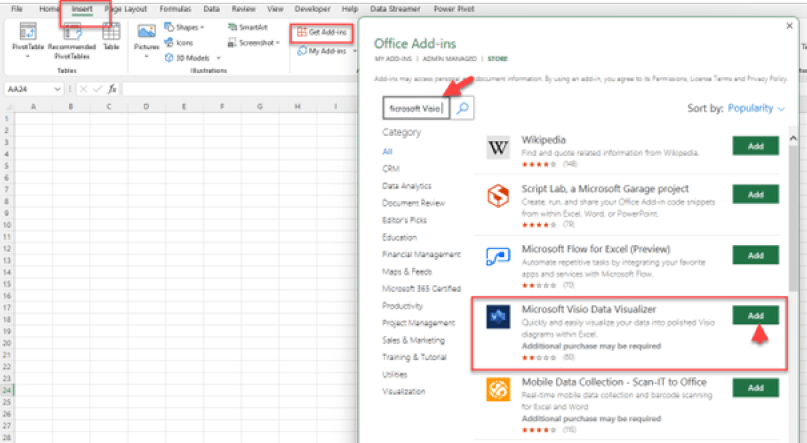Click the formula bar enter checkmark
The image size is (807, 443).
click(x=97, y=89)
